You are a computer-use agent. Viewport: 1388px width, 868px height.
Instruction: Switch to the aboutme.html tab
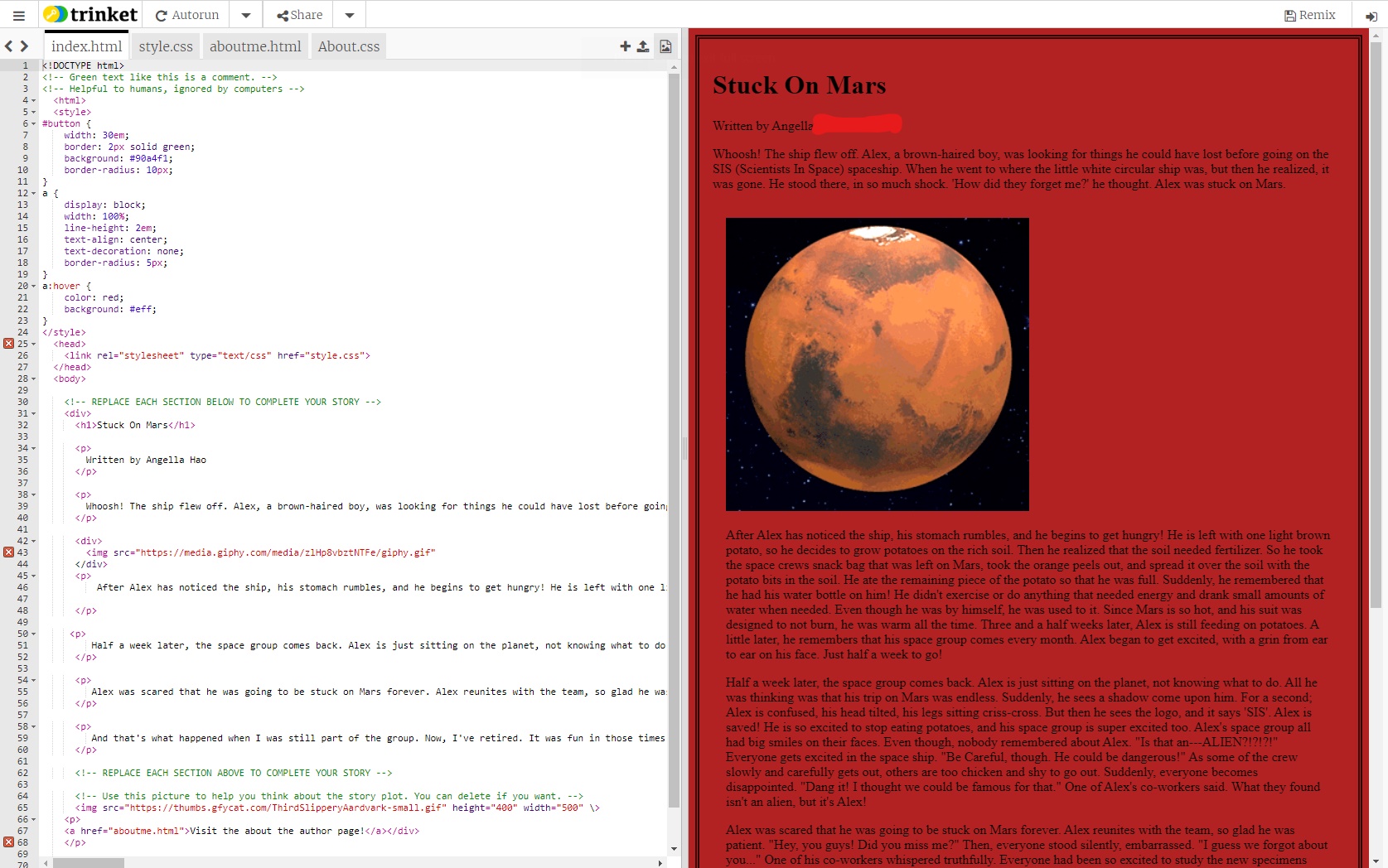[254, 46]
